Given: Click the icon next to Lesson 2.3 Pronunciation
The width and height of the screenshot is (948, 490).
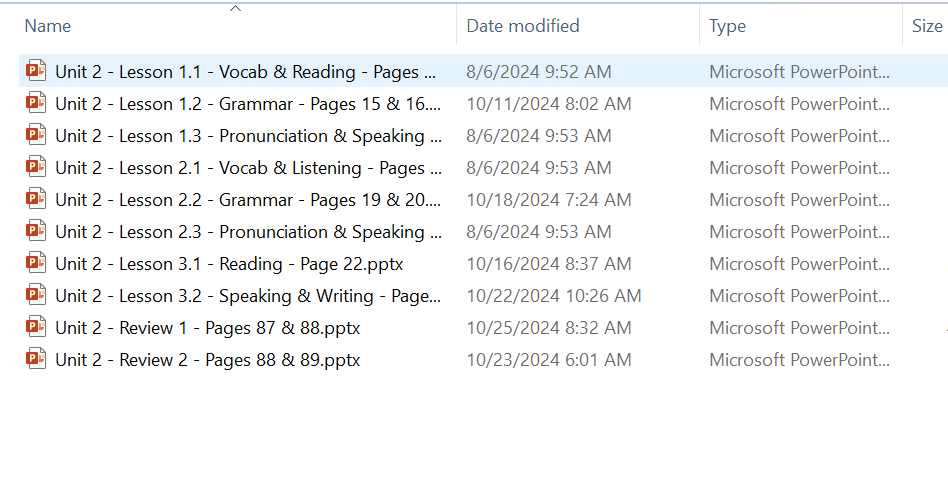Looking at the screenshot, I should click(36, 231).
